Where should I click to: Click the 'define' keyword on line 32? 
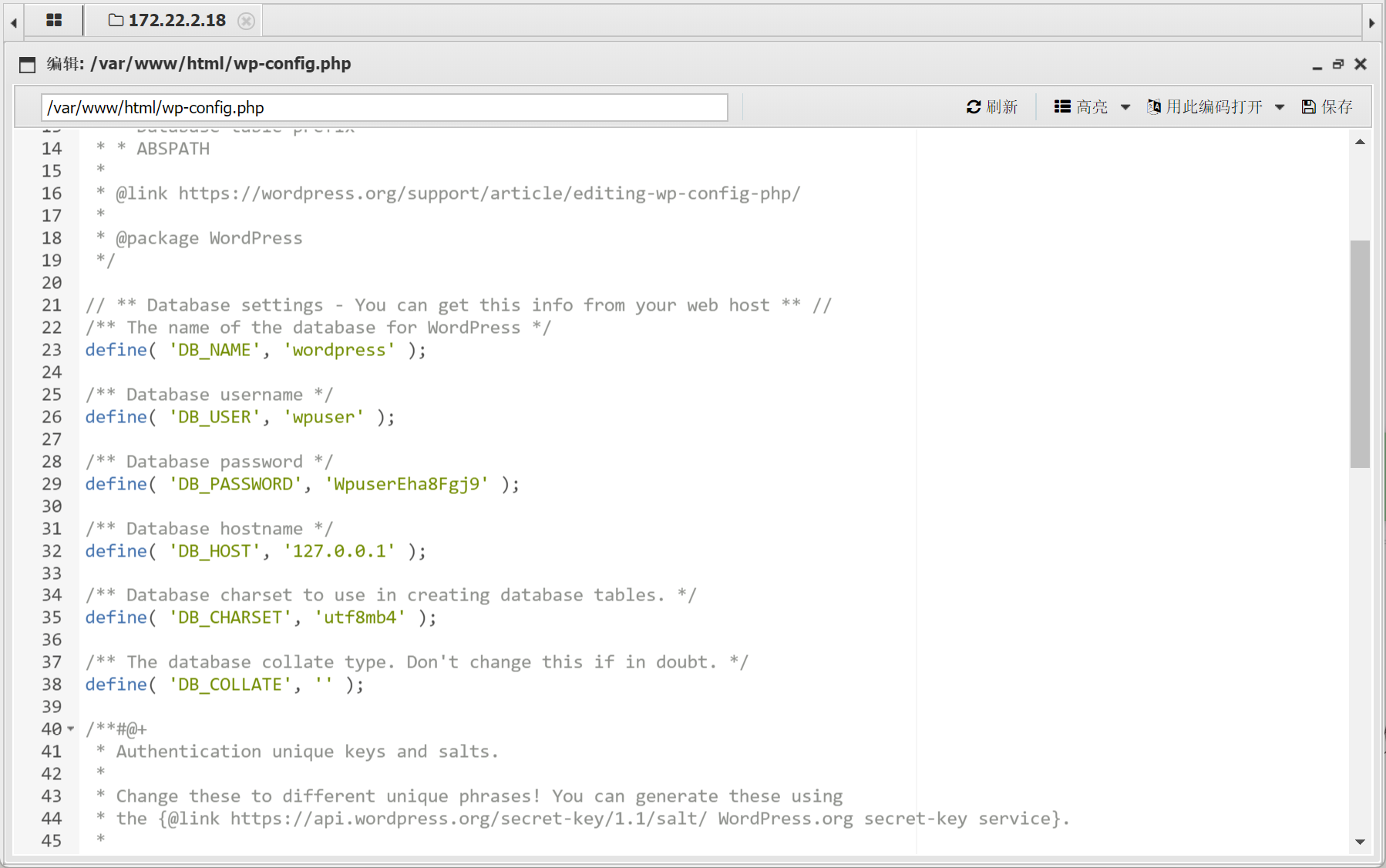[x=116, y=551]
